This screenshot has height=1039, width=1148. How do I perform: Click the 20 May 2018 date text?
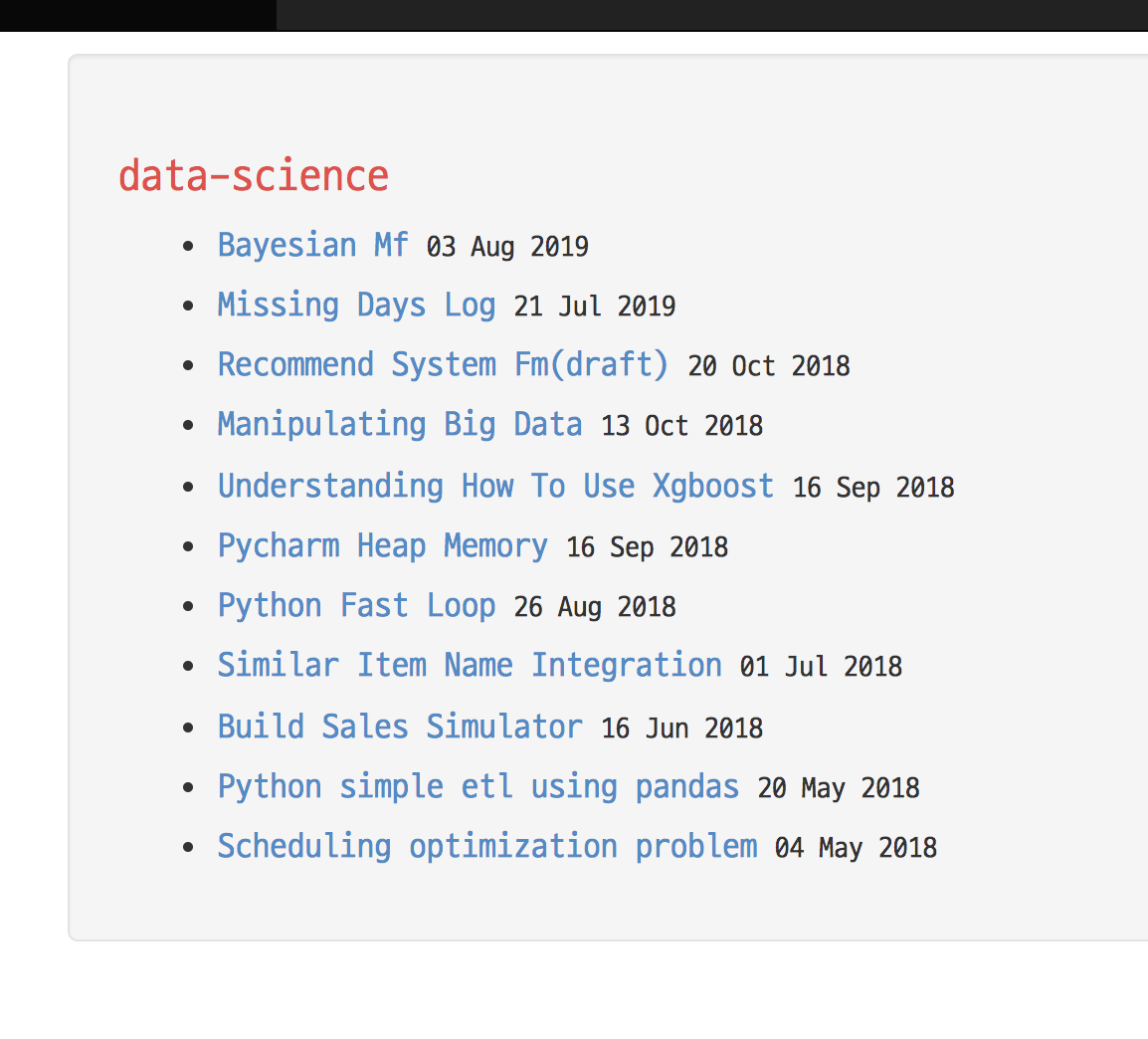[839, 788]
